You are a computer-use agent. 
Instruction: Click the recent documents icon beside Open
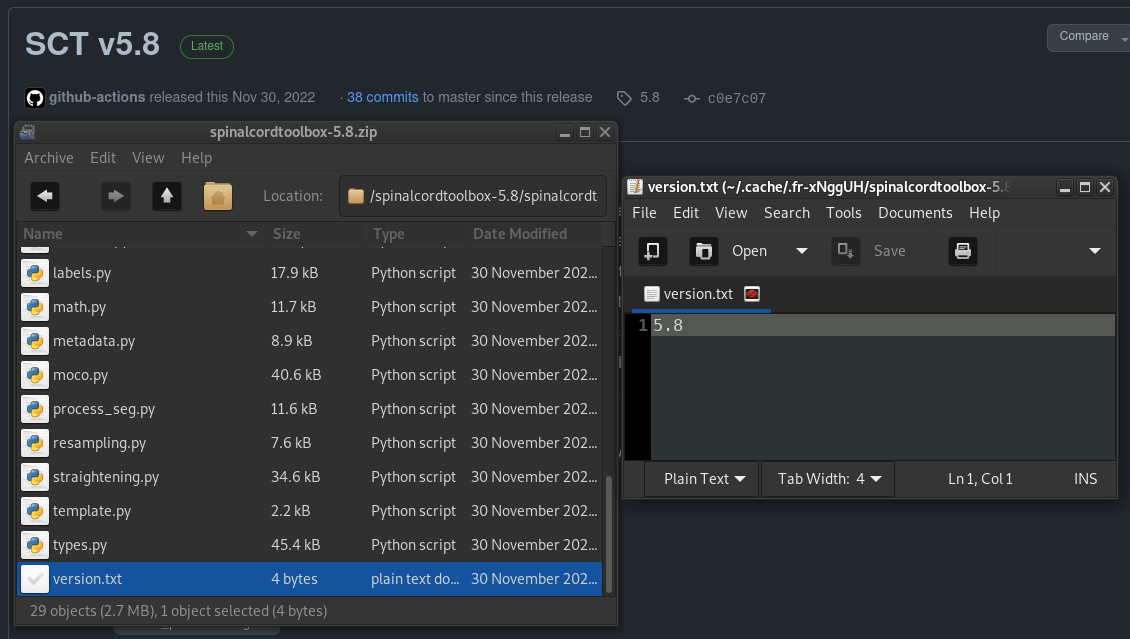click(703, 251)
